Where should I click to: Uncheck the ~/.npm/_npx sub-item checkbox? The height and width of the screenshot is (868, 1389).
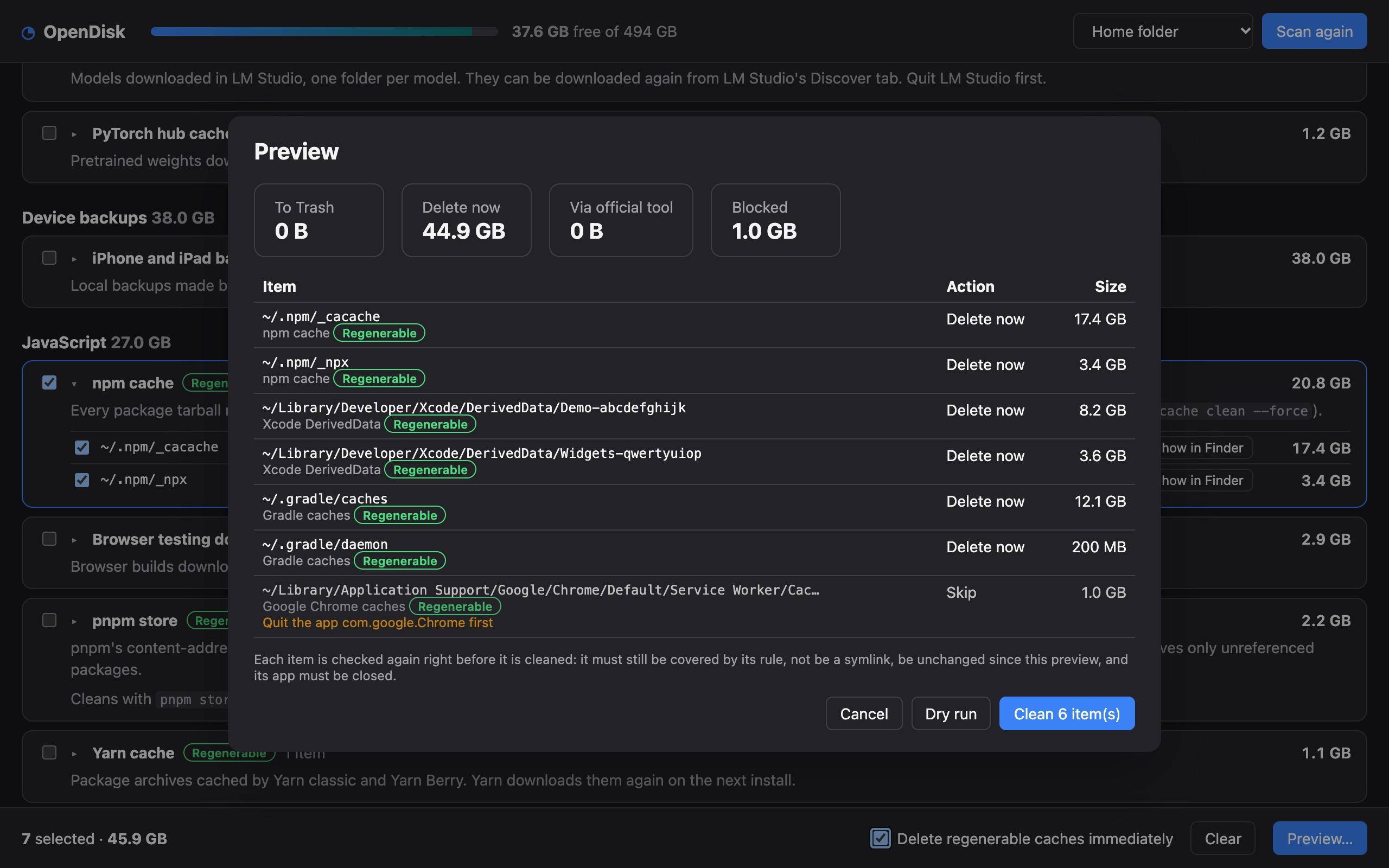(82, 480)
